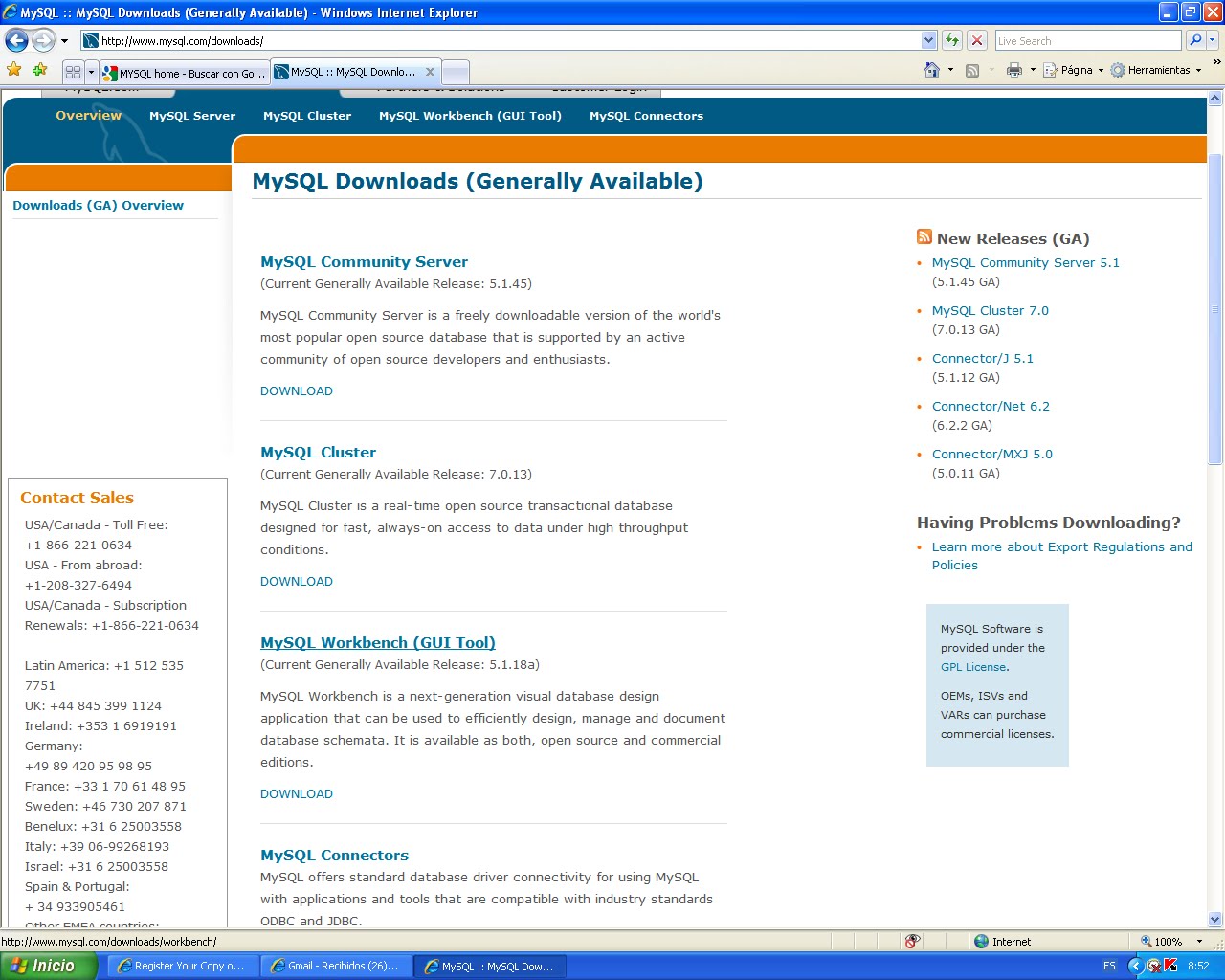Click the address bar URL field
The image size is (1225, 980).
coord(500,40)
